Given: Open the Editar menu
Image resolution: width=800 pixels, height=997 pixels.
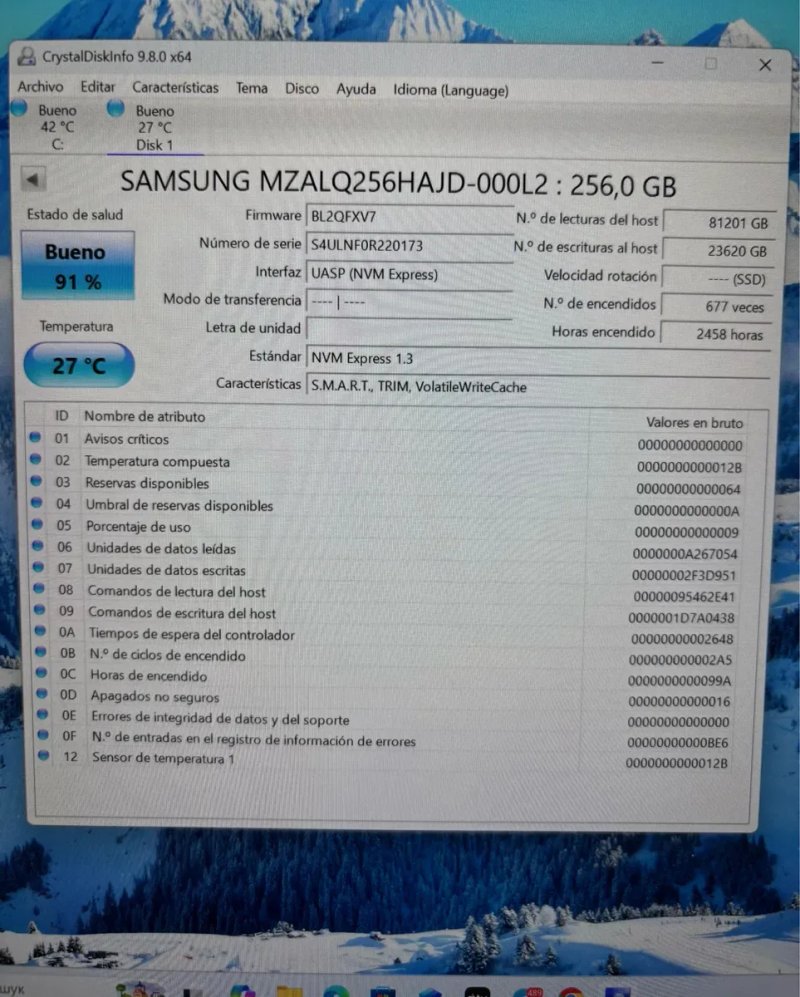Looking at the screenshot, I should (98, 87).
